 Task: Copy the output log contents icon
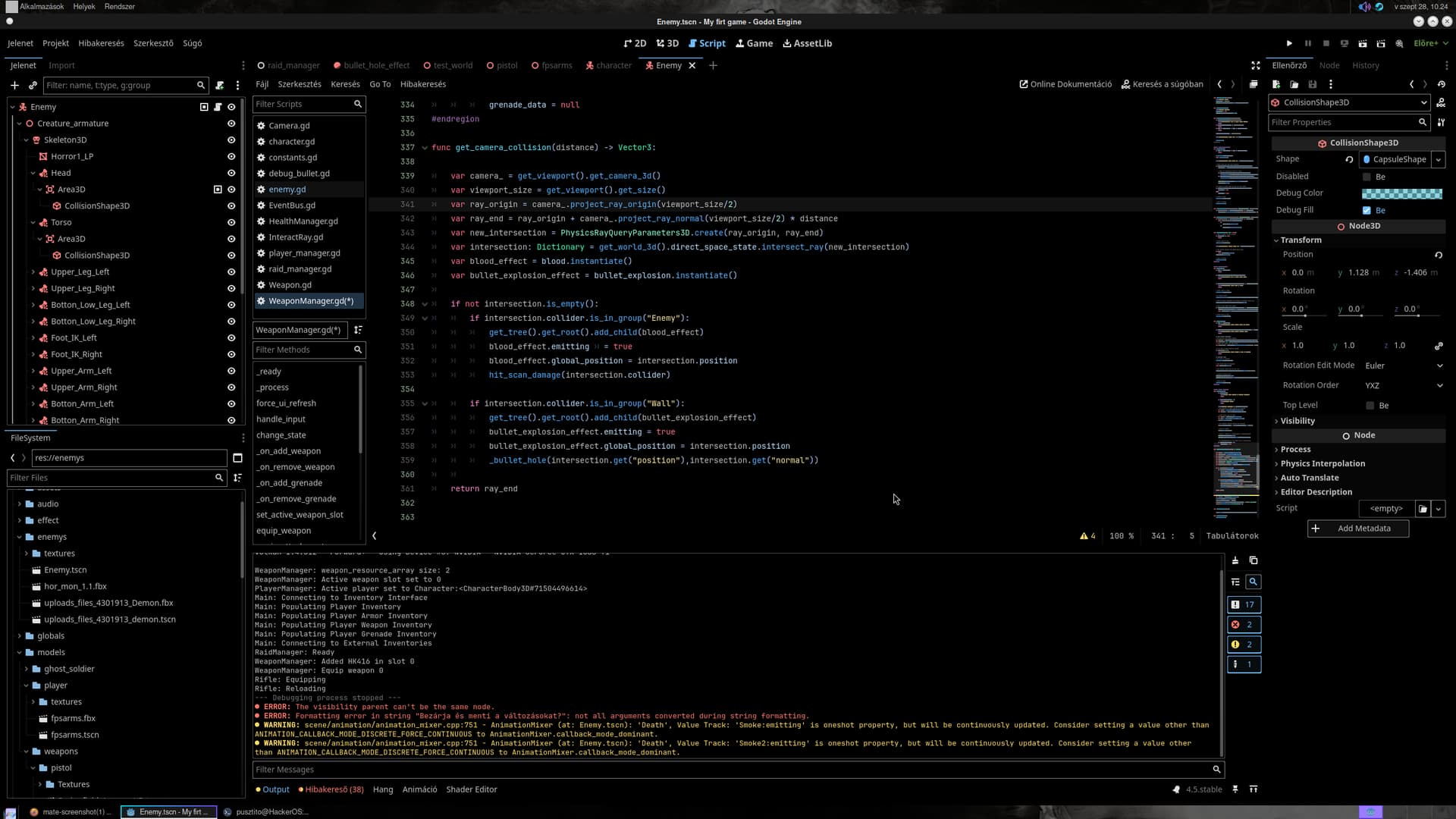coord(1254,560)
